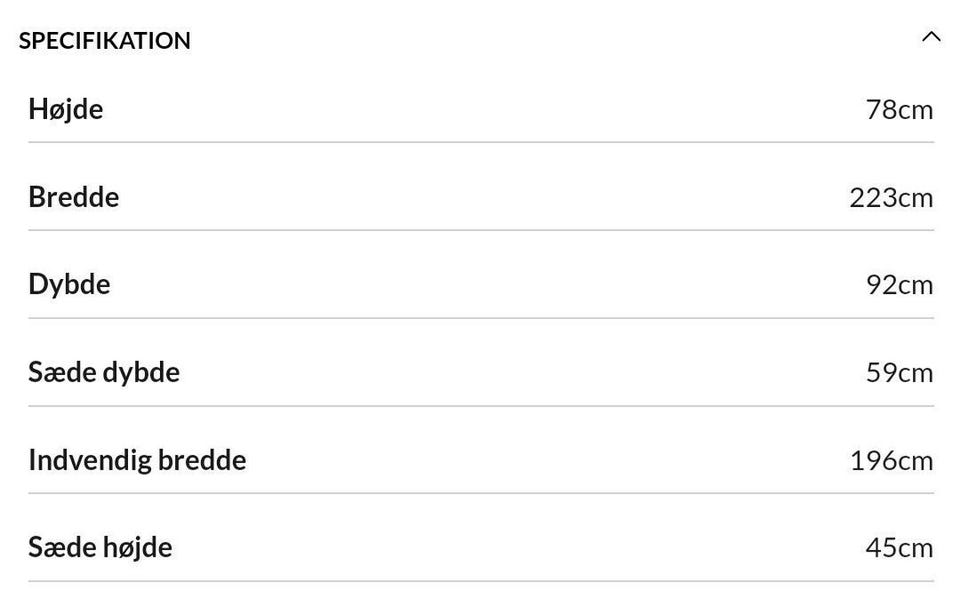The width and height of the screenshot is (960, 591).
Task: Select the Sæde højde label
Action: click(x=100, y=547)
